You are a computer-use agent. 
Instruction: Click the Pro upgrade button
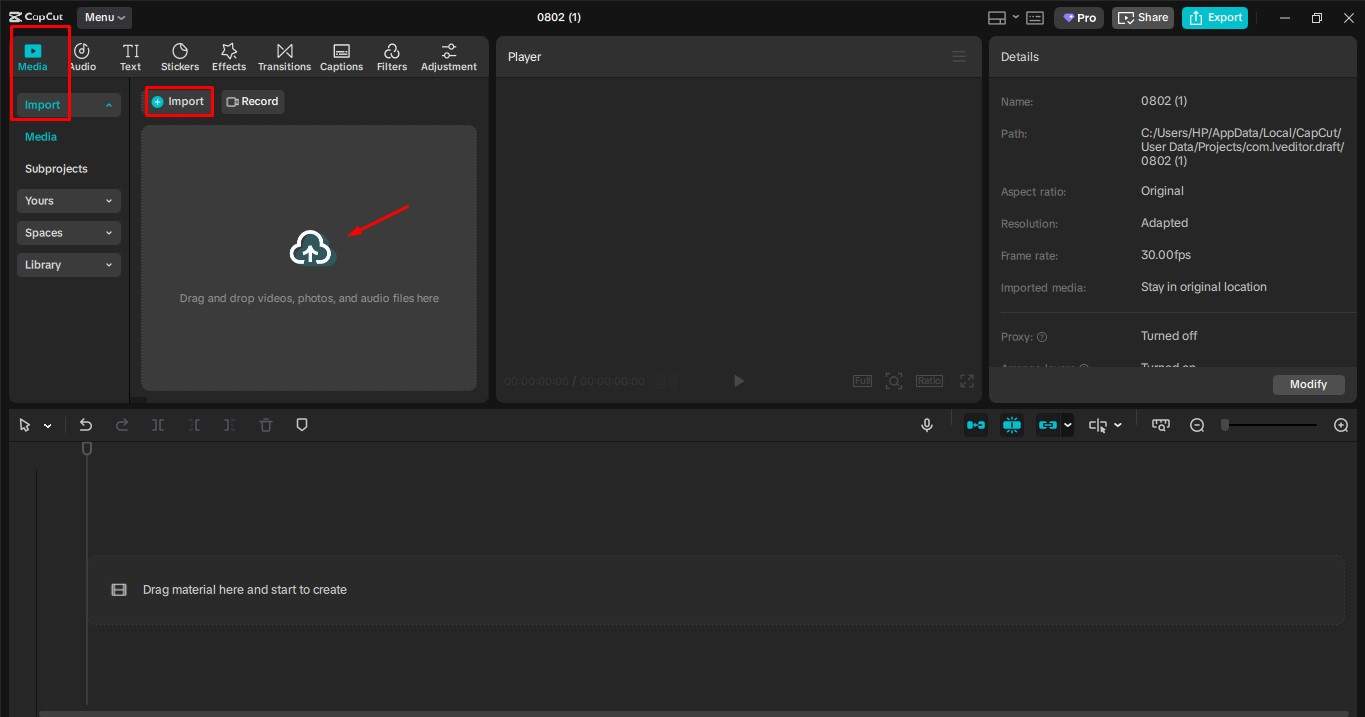[1079, 18]
